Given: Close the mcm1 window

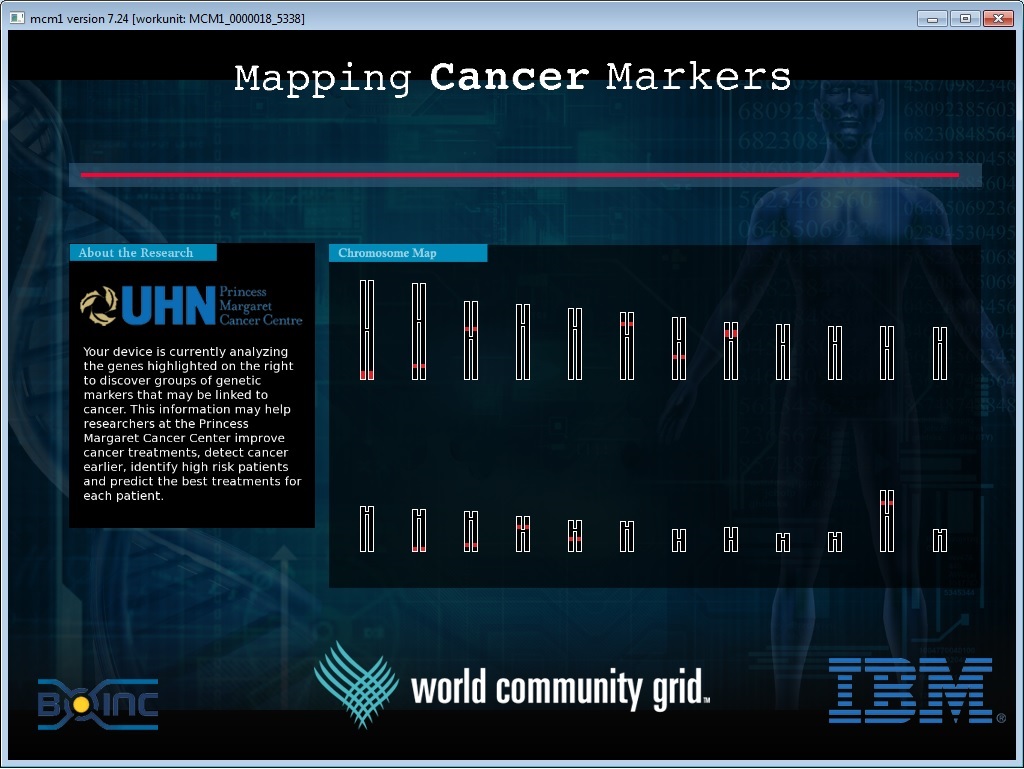Looking at the screenshot, I should [999, 19].
